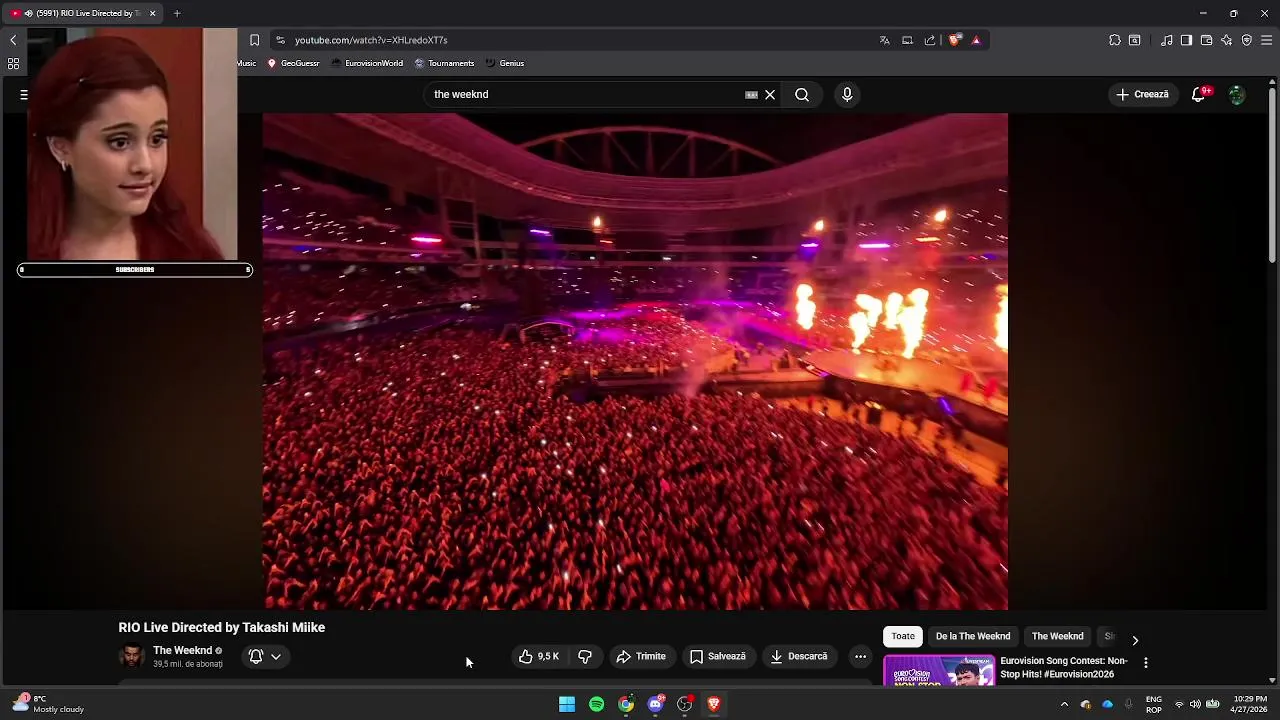Viewport: 1280px width, 720px height.
Task: Click Descarcă to download the video
Action: 798,657
